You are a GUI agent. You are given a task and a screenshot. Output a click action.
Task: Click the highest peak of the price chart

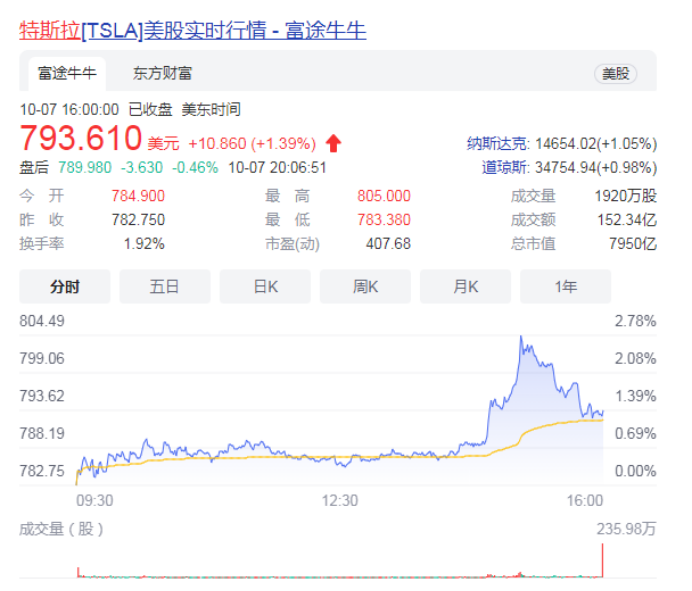522,338
